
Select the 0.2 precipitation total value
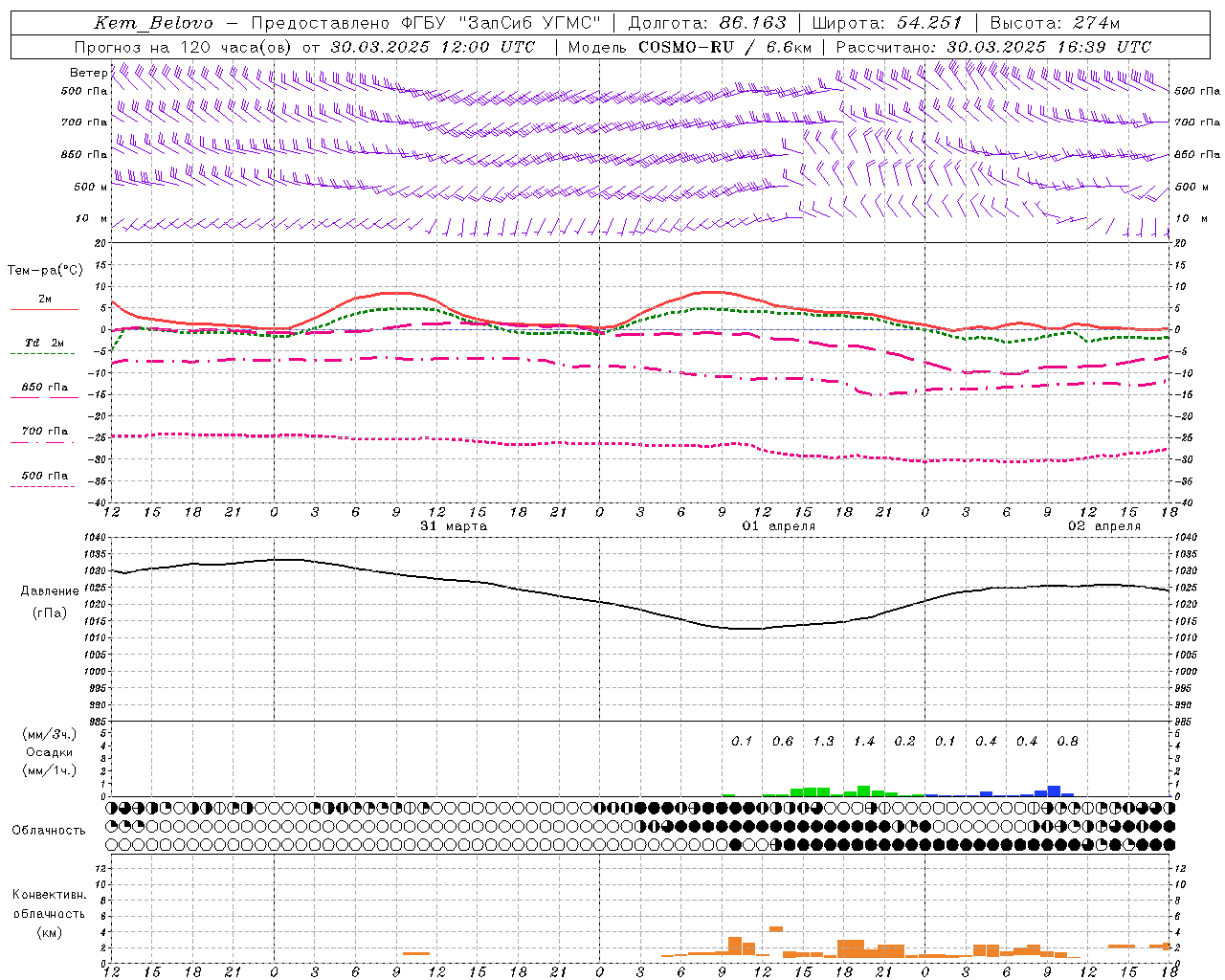(x=904, y=742)
